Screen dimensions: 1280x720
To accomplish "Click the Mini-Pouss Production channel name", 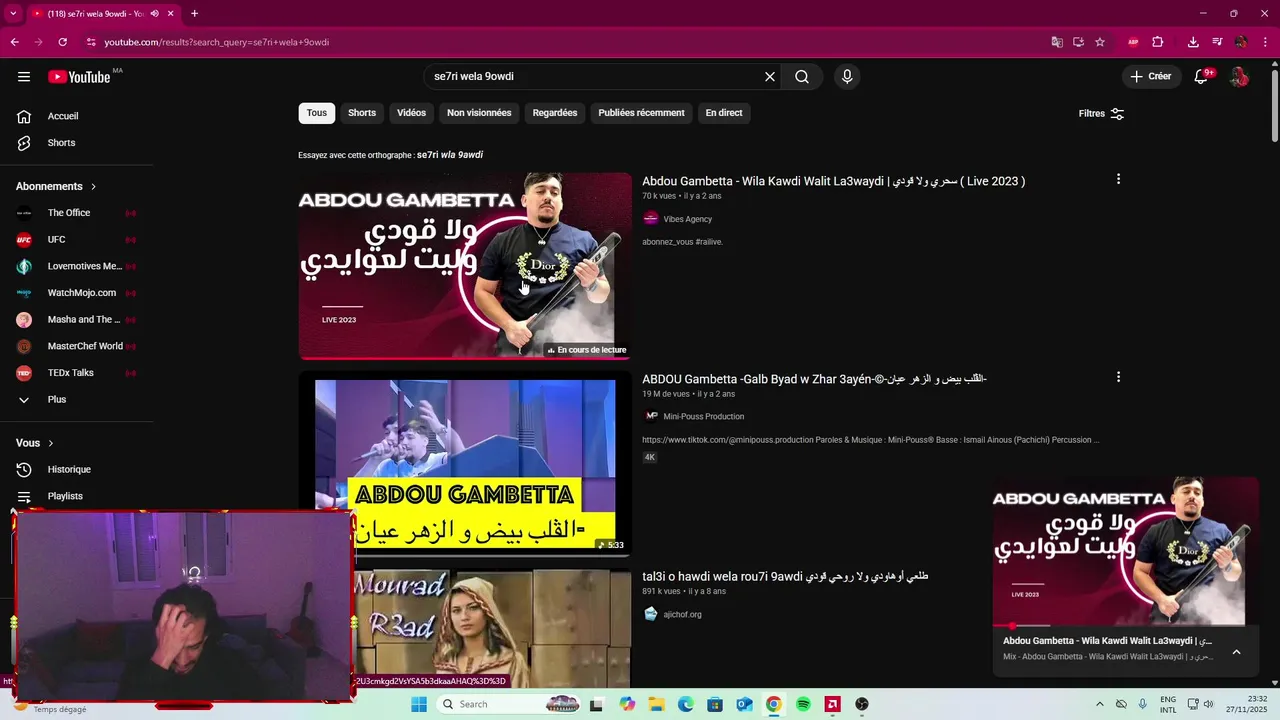I will 704,416.
